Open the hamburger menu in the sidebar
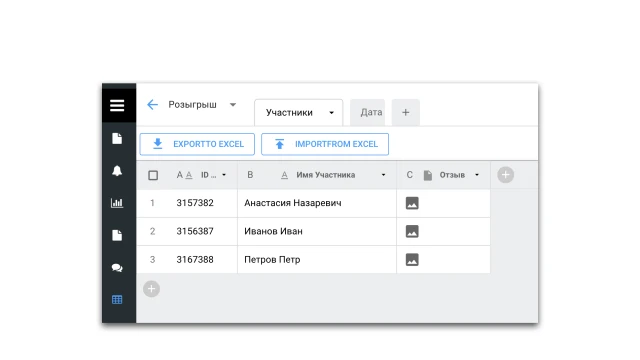 [117, 105]
